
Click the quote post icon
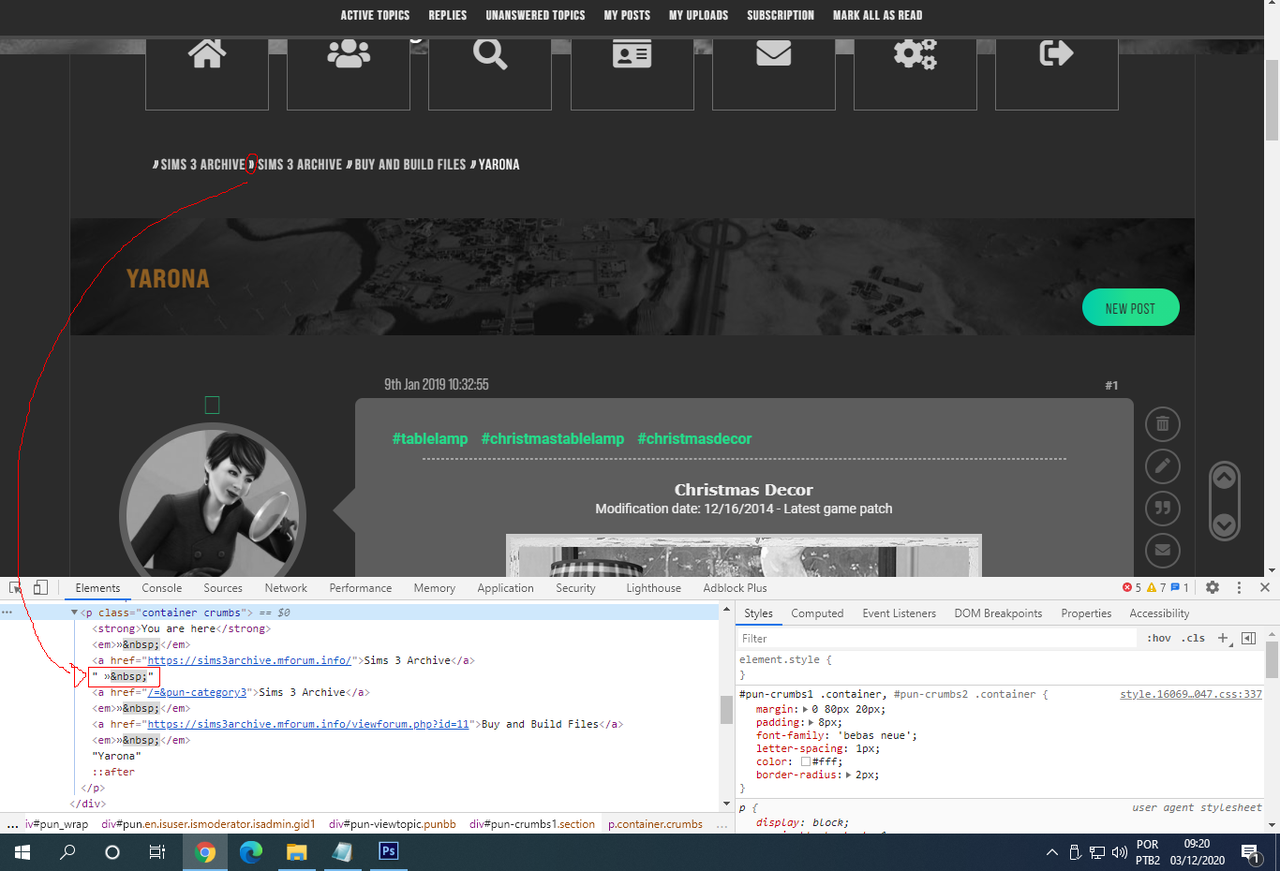[1162, 508]
